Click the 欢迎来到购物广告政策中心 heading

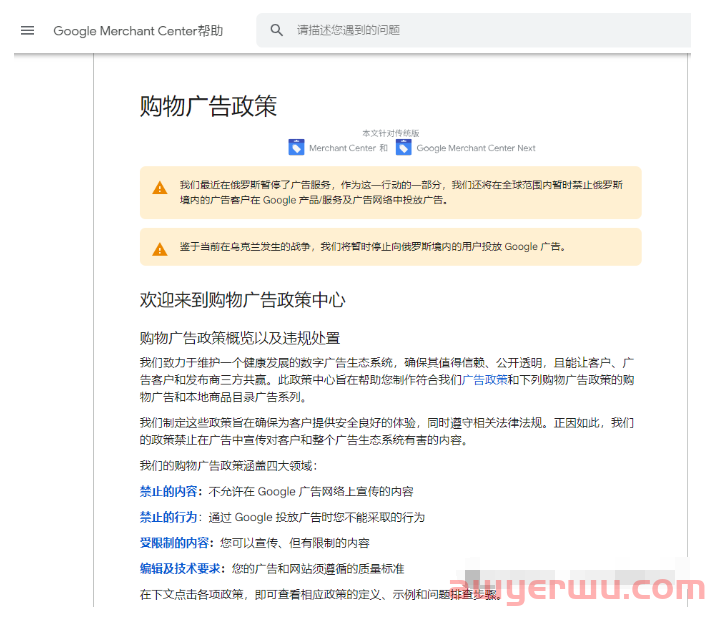pos(242,300)
